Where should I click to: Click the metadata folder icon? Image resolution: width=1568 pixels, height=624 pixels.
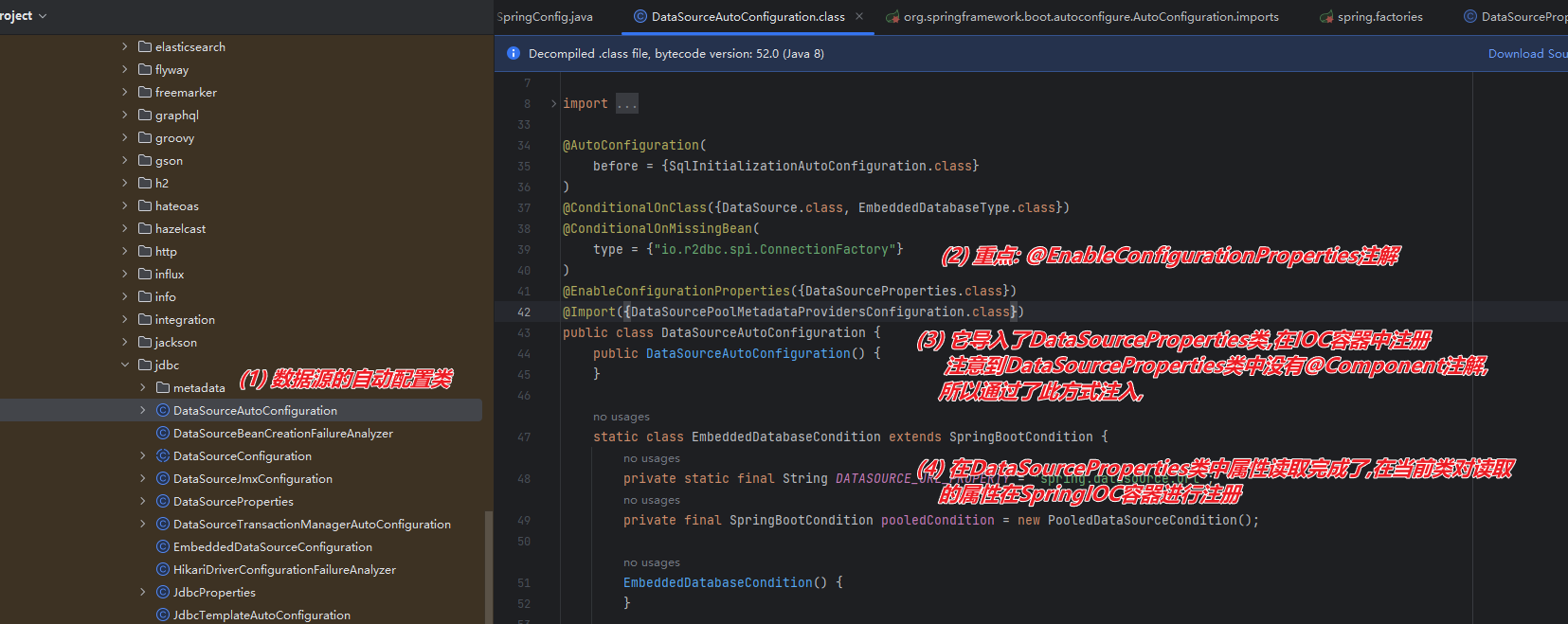pyautogui.click(x=163, y=387)
